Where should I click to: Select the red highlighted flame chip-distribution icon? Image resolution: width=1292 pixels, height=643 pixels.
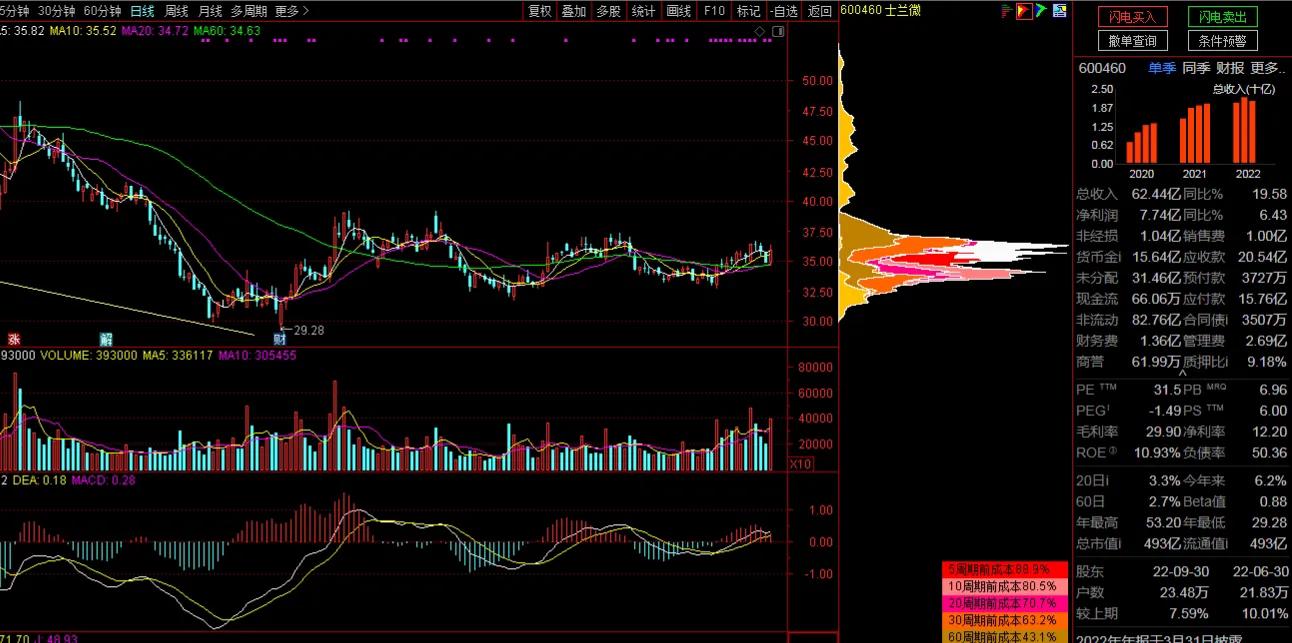click(x=1024, y=10)
